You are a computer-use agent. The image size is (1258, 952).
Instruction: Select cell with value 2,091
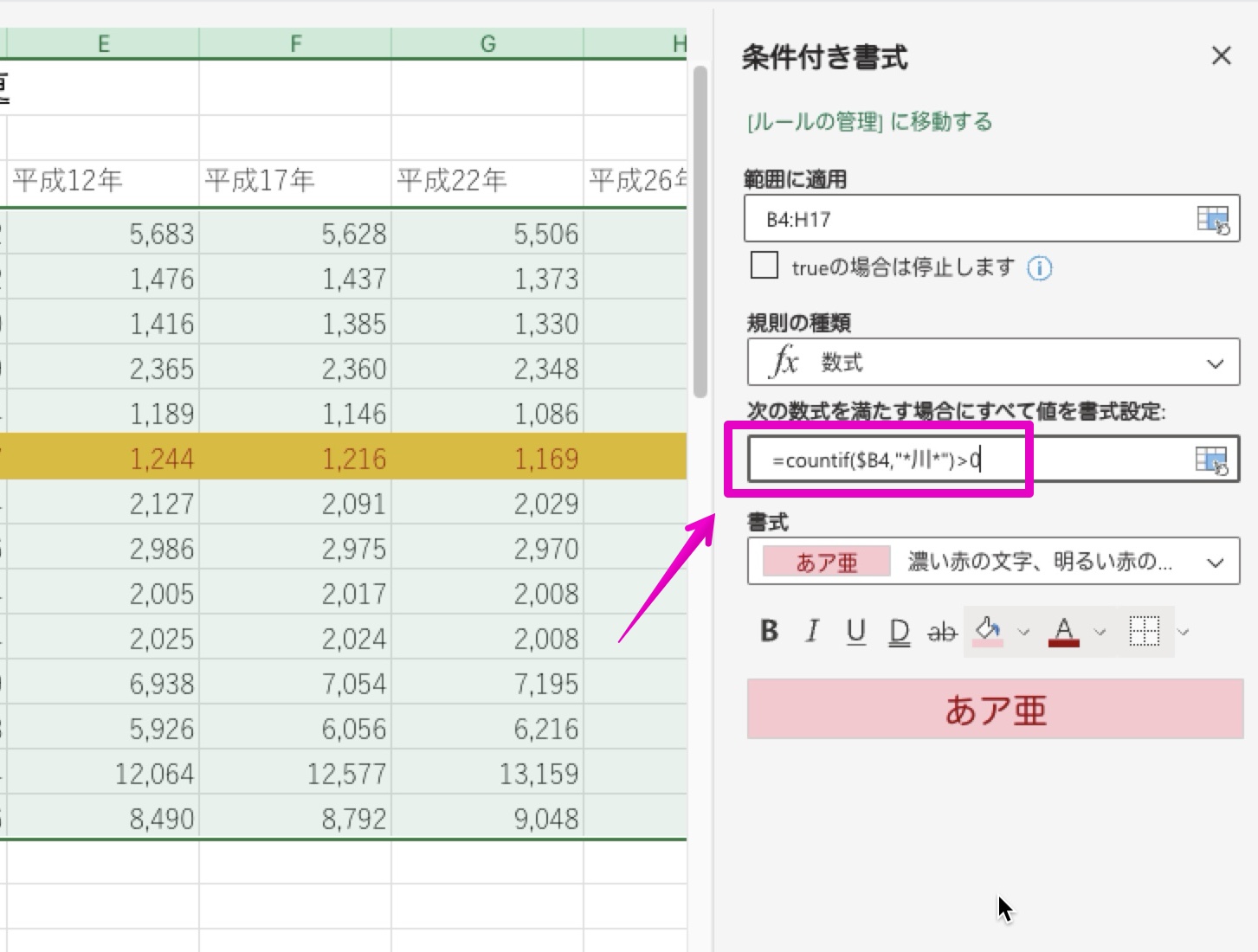pos(295,503)
